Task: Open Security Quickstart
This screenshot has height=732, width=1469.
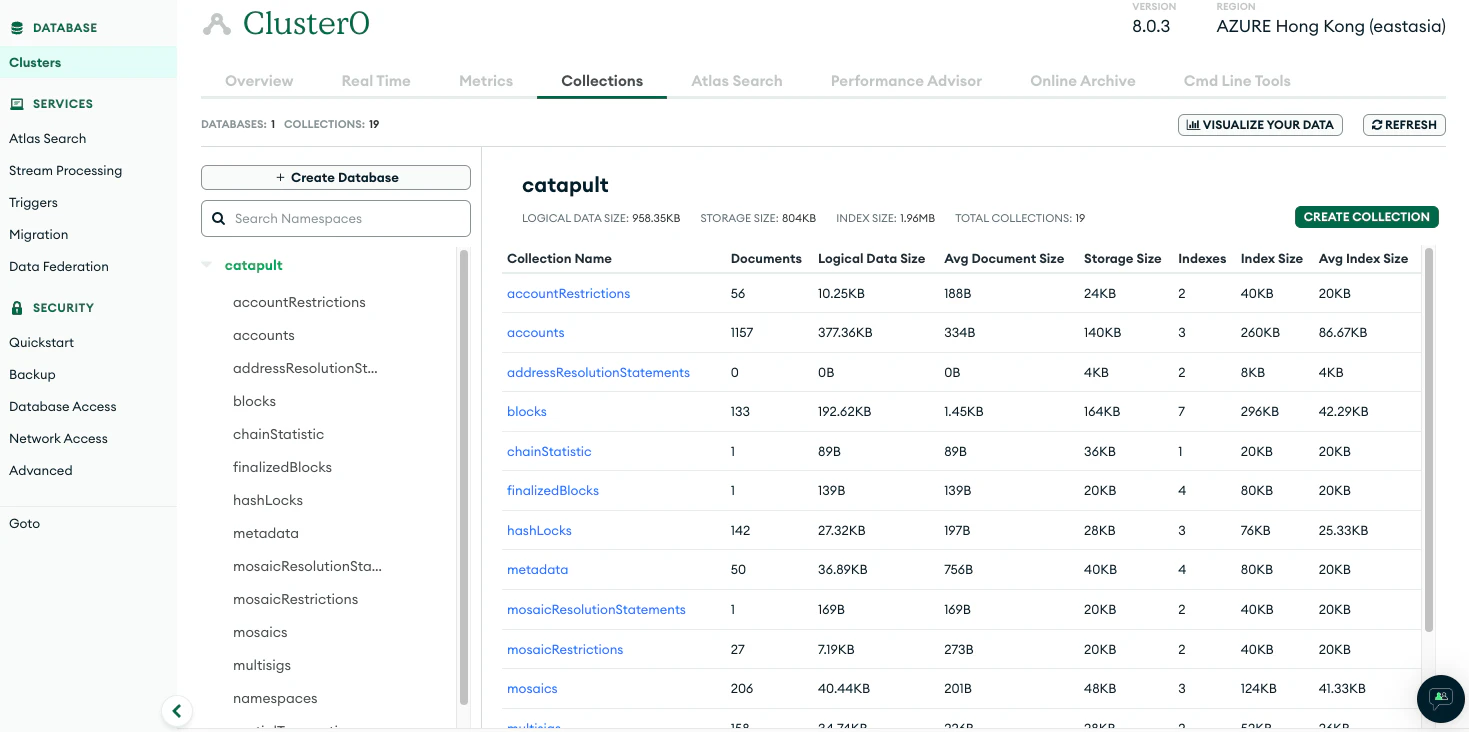Action: point(42,343)
